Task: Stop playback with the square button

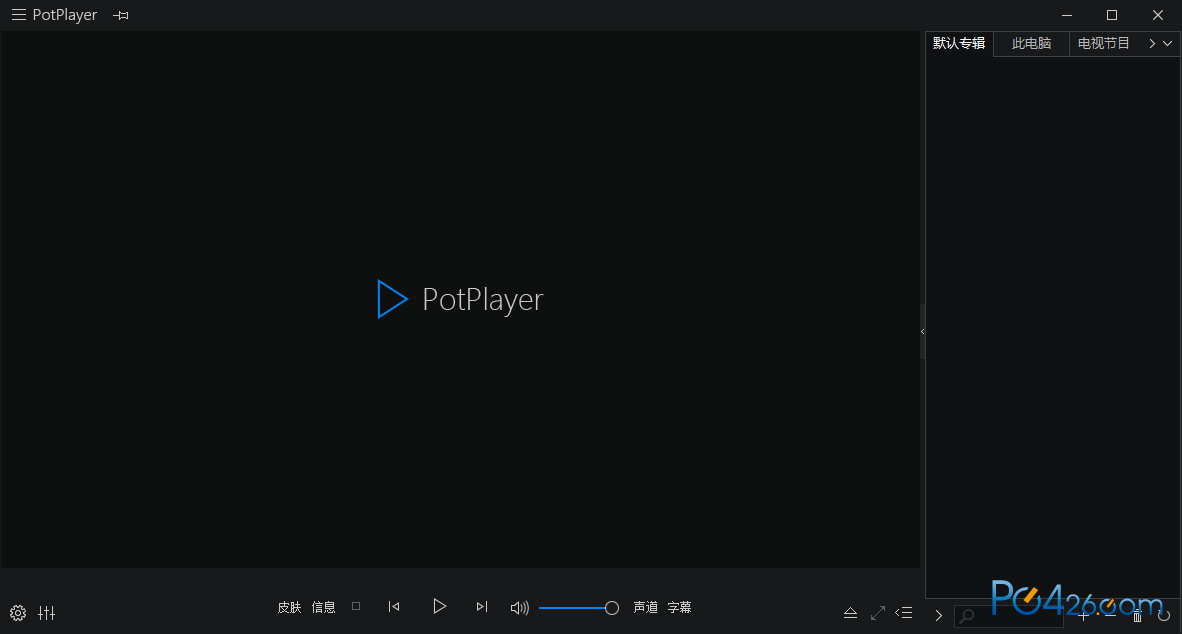Action: [356, 606]
